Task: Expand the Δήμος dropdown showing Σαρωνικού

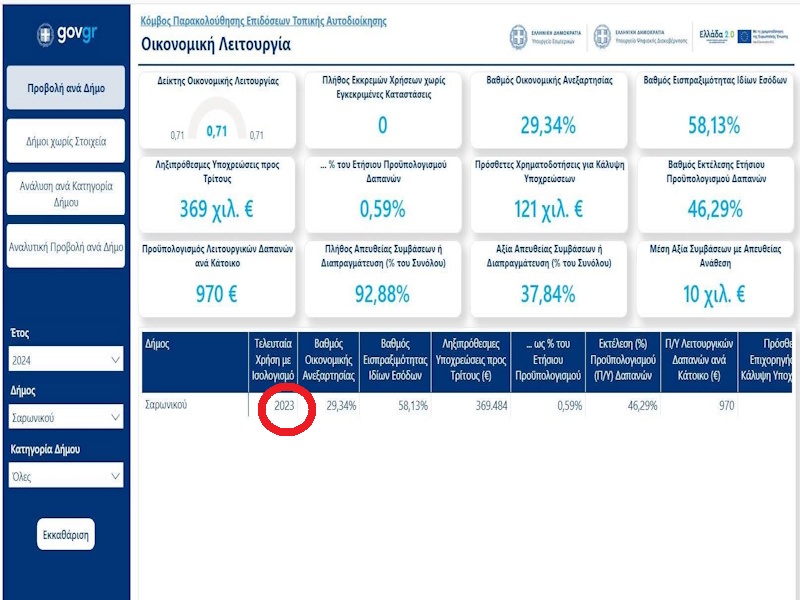Action: [65, 418]
